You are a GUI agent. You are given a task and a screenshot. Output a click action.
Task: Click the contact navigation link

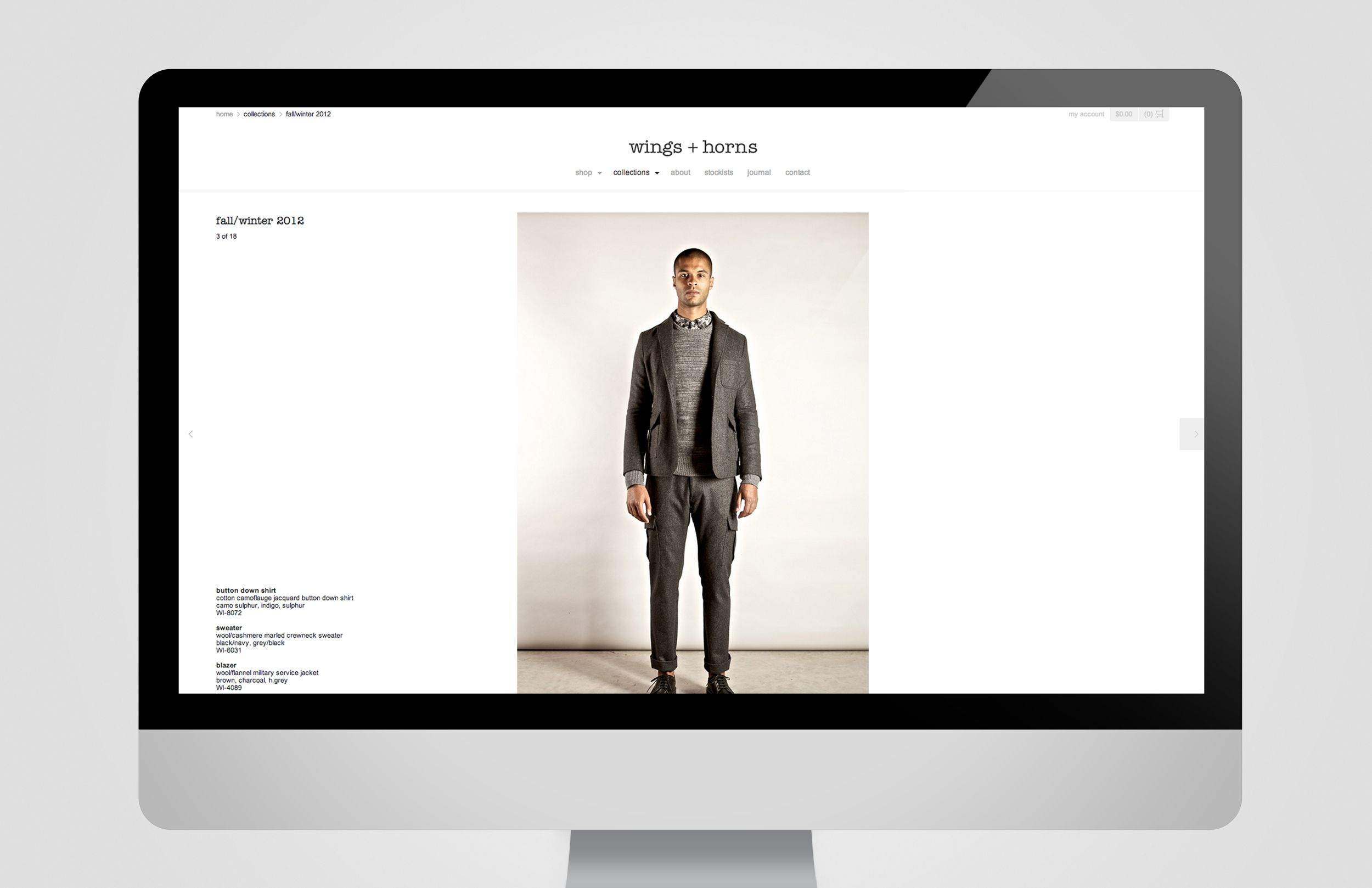[x=796, y=171]
